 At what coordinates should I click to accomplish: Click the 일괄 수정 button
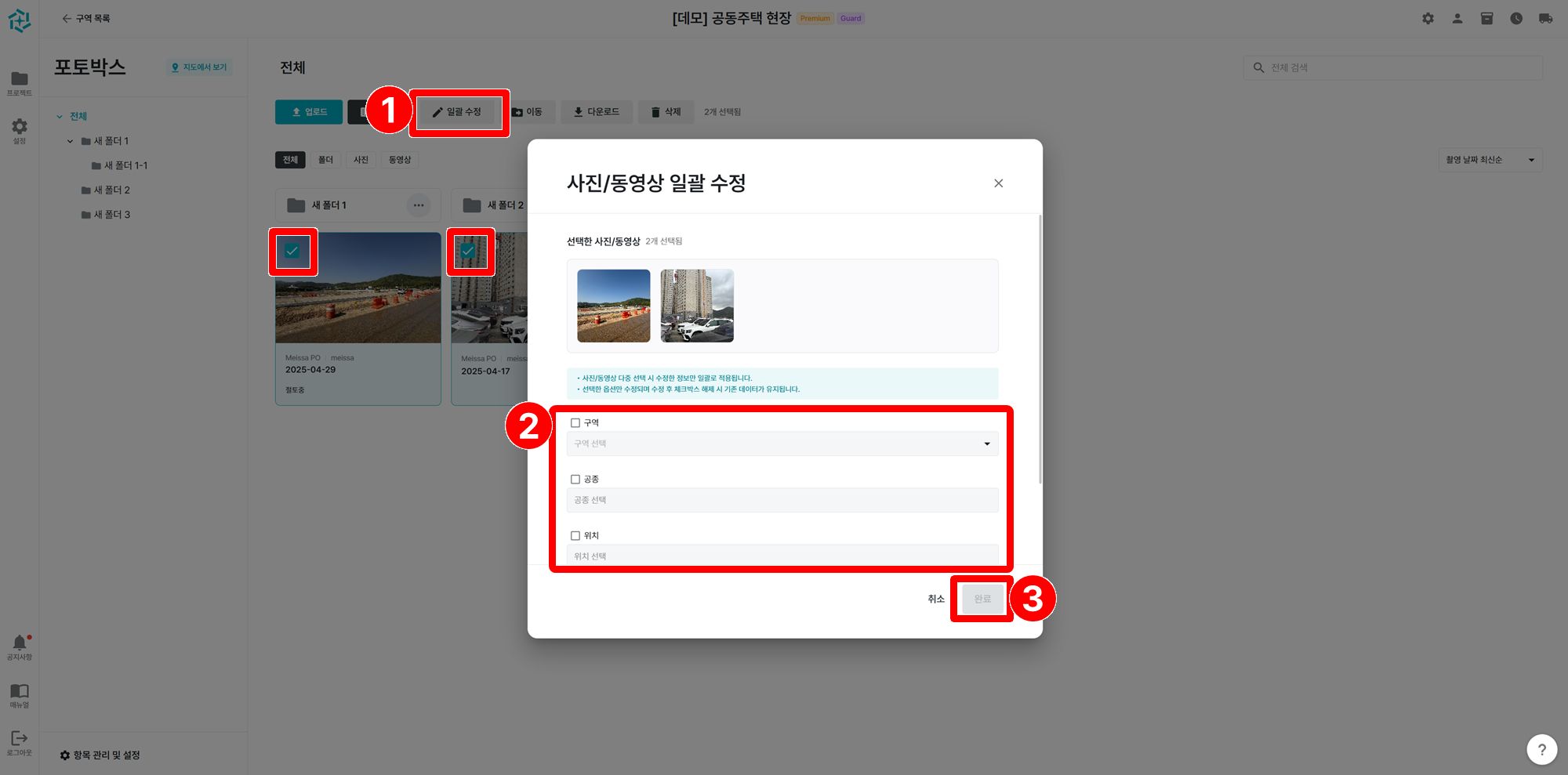click(459, 112)
